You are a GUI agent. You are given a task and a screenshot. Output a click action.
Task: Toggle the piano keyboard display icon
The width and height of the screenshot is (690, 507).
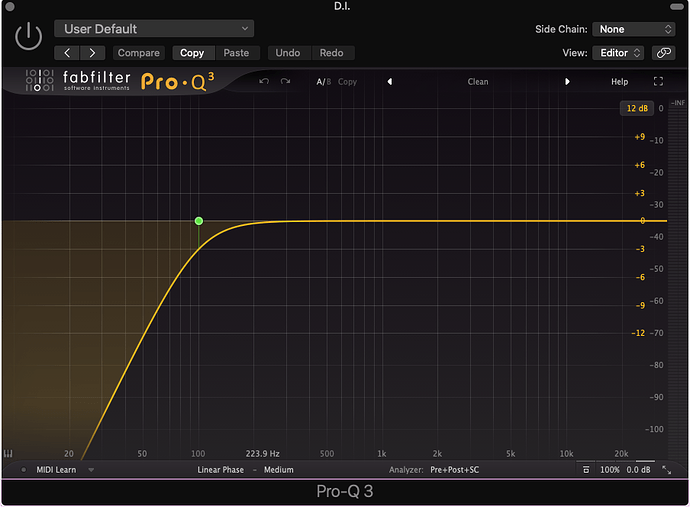(8, 453)
